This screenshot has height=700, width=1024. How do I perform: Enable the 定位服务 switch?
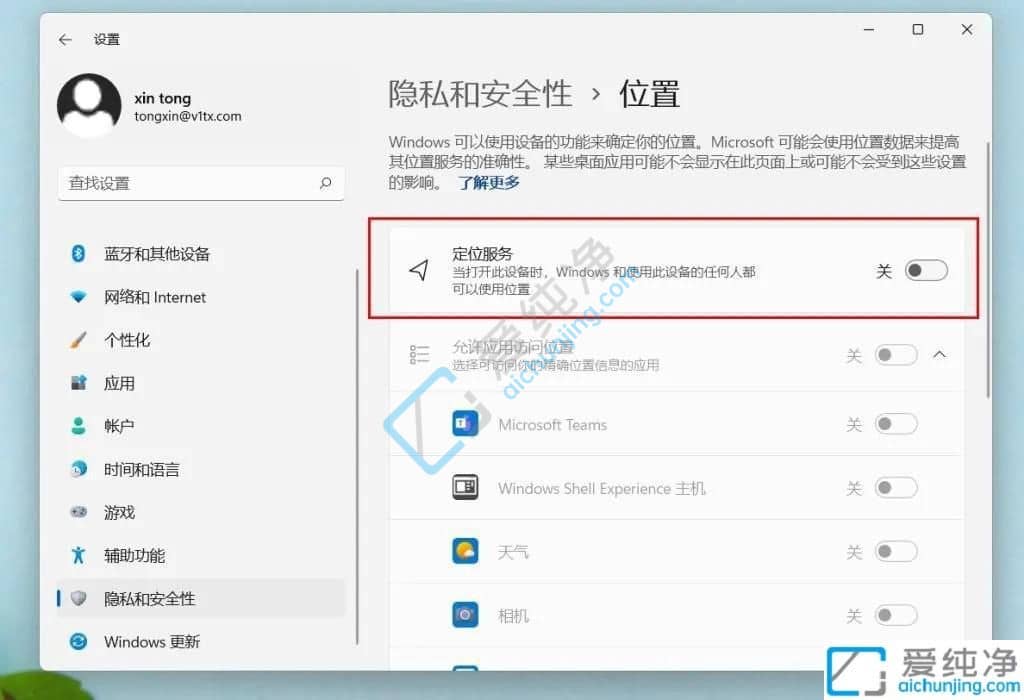click(x=925, y=270)
